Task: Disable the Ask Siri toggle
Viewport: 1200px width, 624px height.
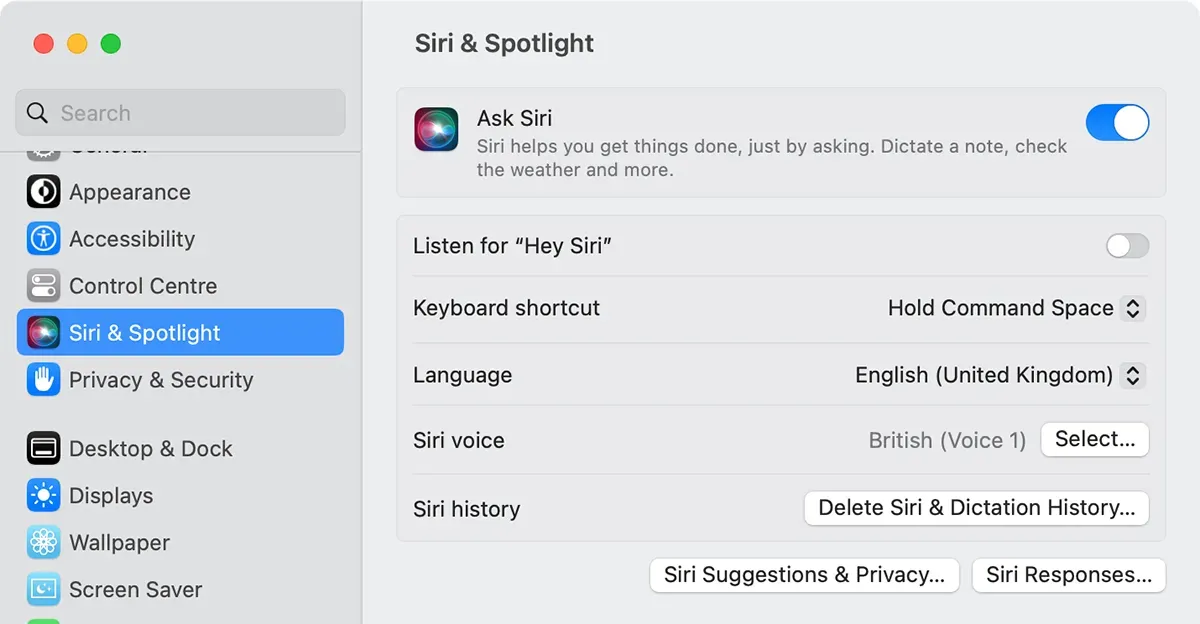Action: [x=1117, y=123]
